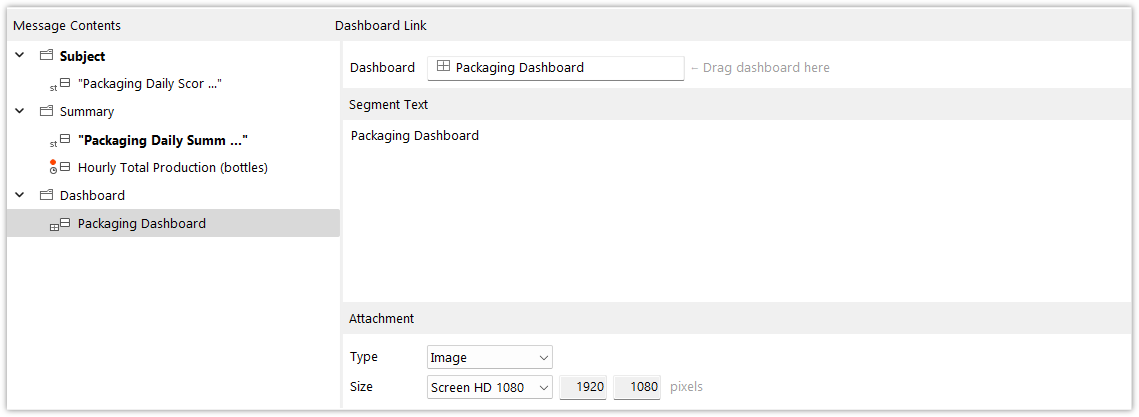Click the width field showing 1920
This screenshot has width=1139, height=417.
(583, 387)
